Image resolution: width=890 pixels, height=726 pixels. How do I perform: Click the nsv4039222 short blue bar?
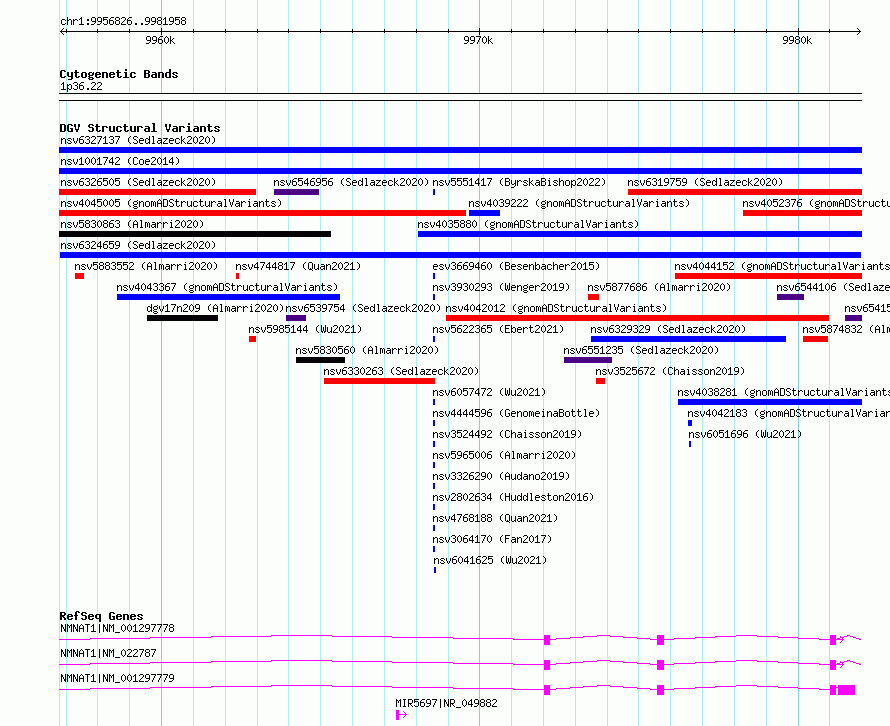coord(484,213)
